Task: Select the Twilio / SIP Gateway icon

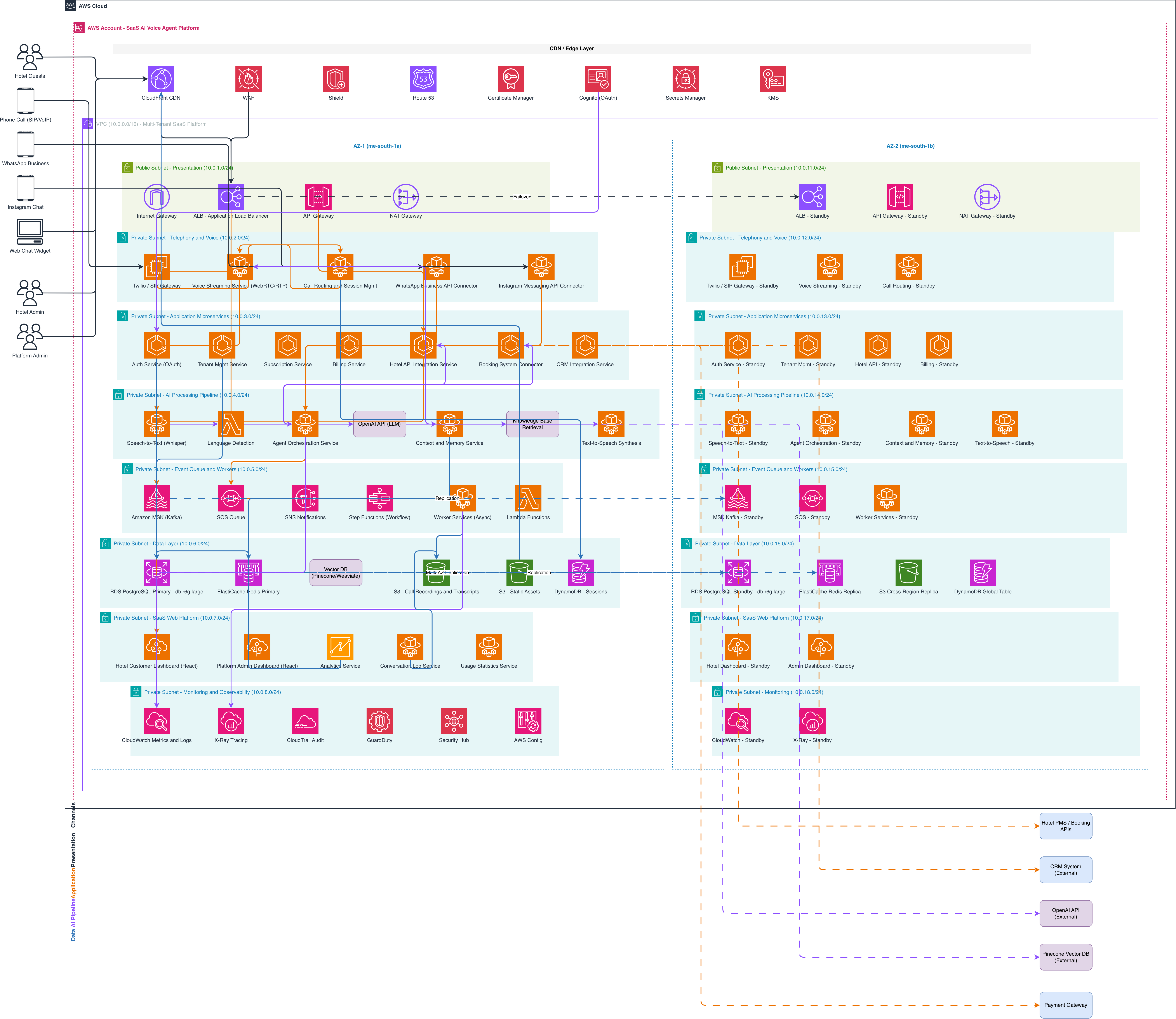Action: tap(157, 267)
